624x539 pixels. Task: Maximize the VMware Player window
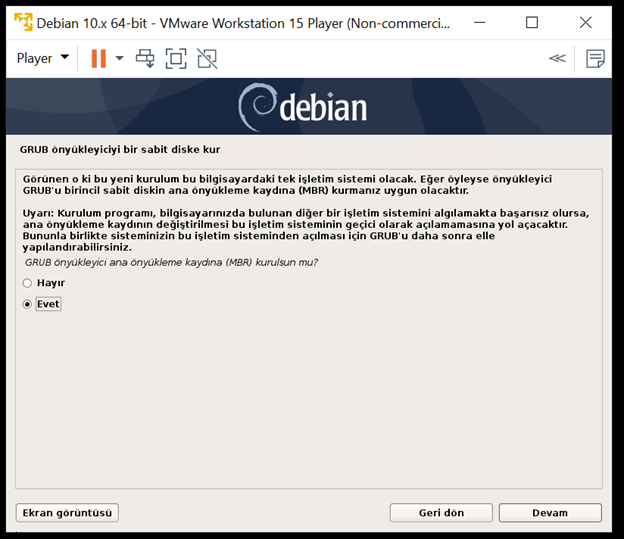pos(532,22)
